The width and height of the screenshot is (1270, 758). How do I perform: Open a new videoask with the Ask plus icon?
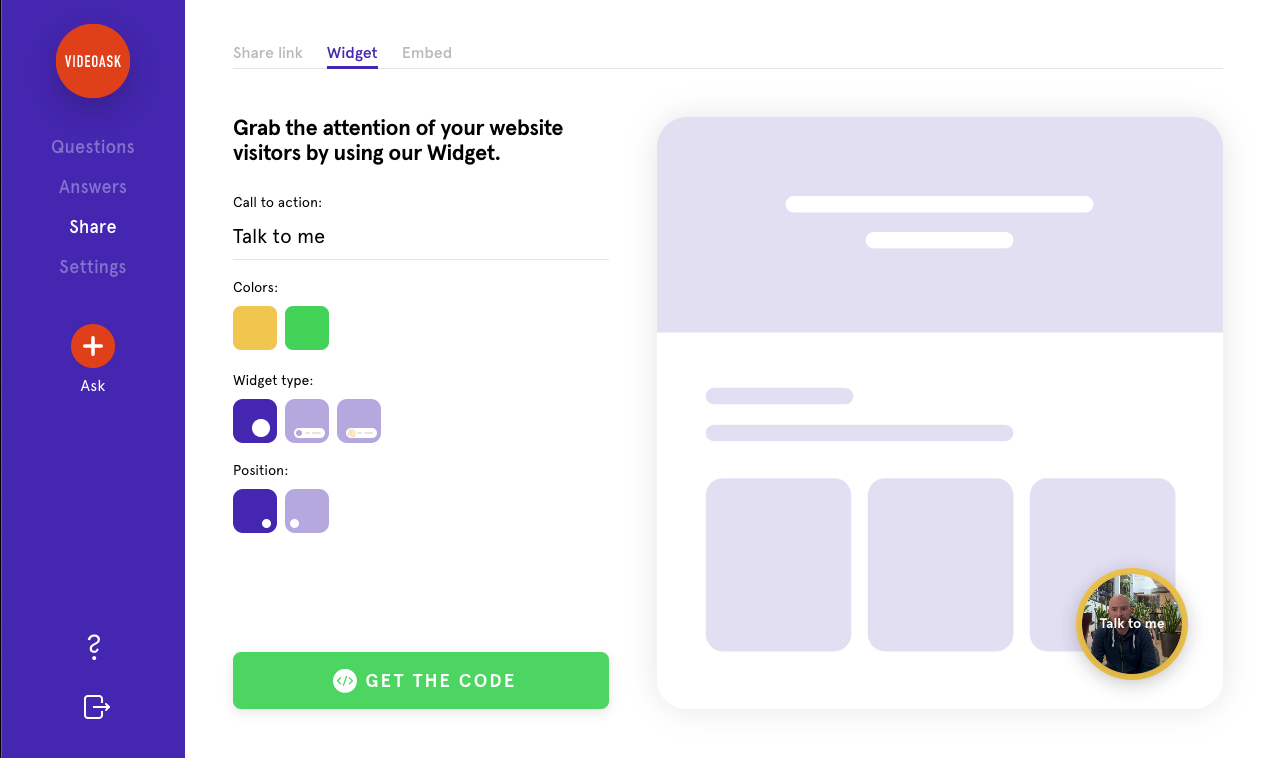coord(92,346)
